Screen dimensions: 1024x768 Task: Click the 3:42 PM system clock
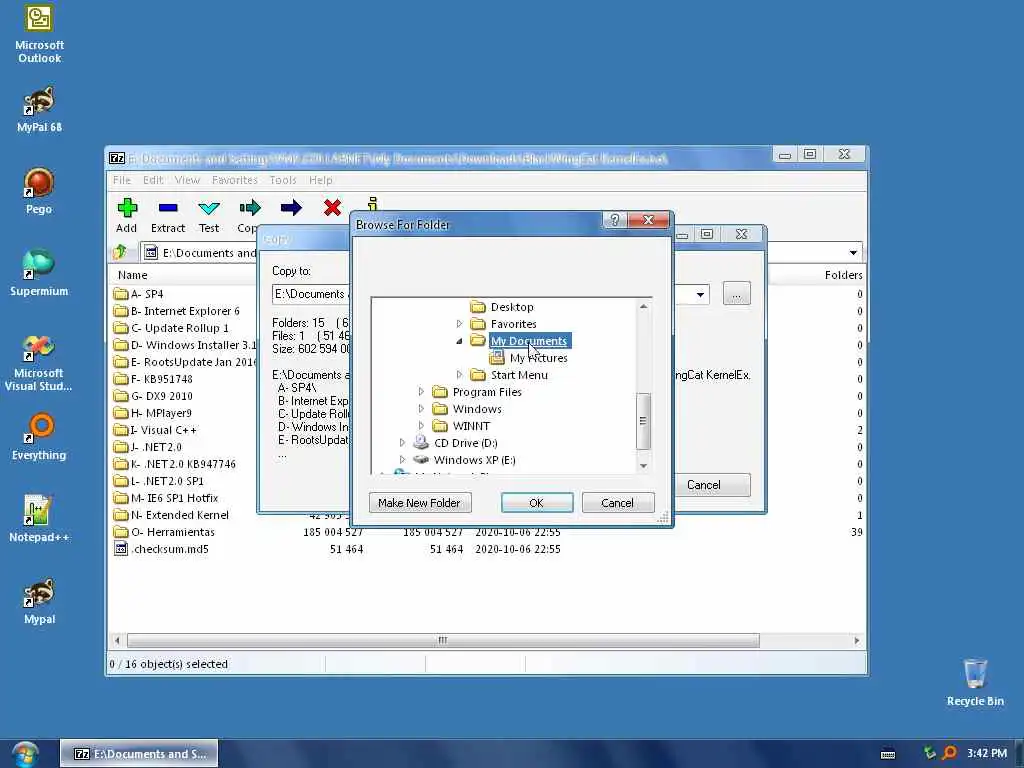987,754
